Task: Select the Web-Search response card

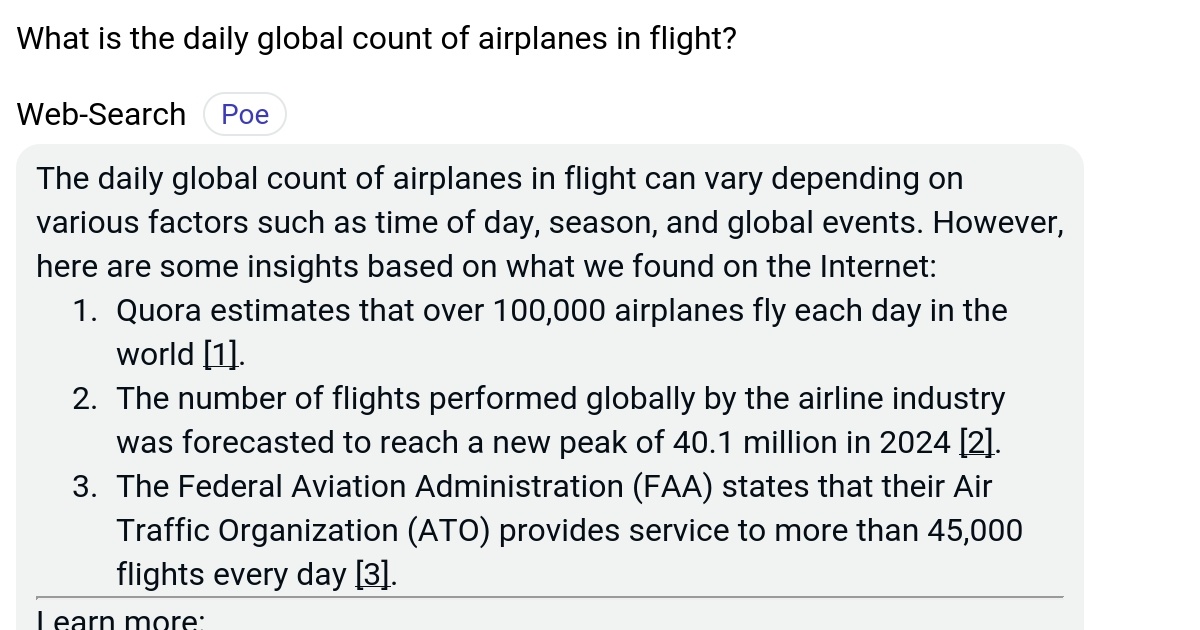Action: click(x=550, y=380)
